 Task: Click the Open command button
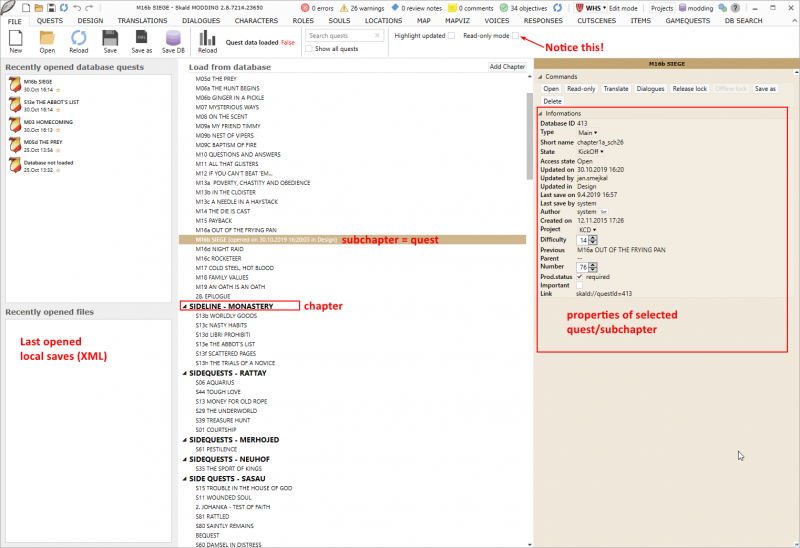click(x=551, y=89)
